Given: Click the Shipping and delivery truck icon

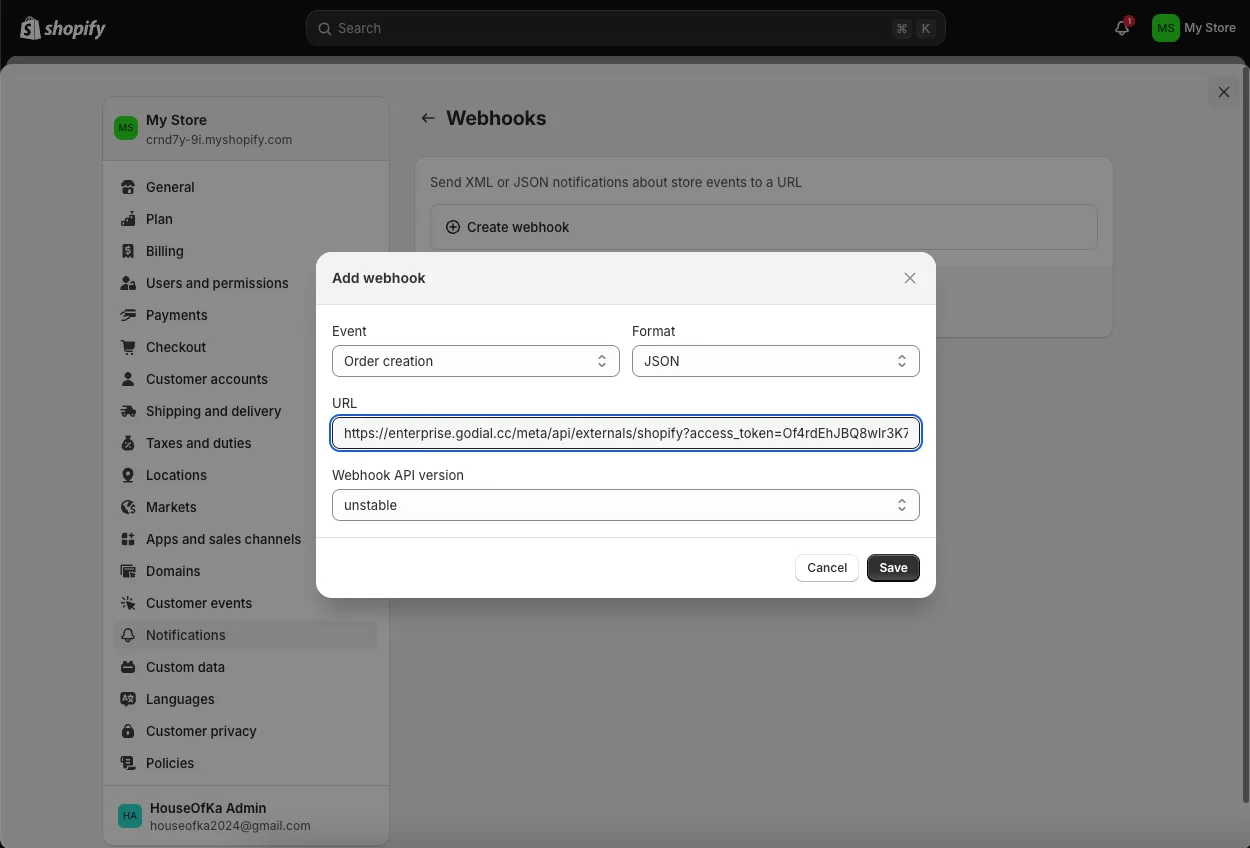Looking at the screenshot, I should click(128, 411).
